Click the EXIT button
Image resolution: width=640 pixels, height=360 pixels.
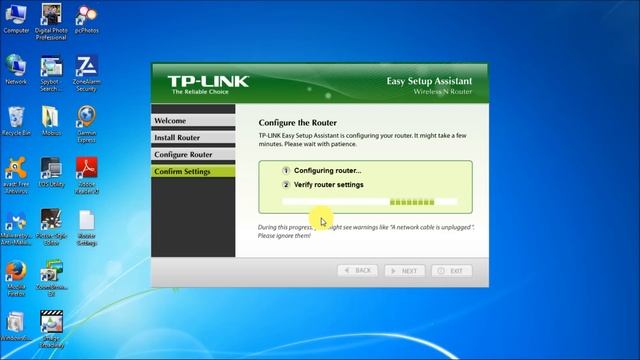pyautogui.click(x=451, y=271)
